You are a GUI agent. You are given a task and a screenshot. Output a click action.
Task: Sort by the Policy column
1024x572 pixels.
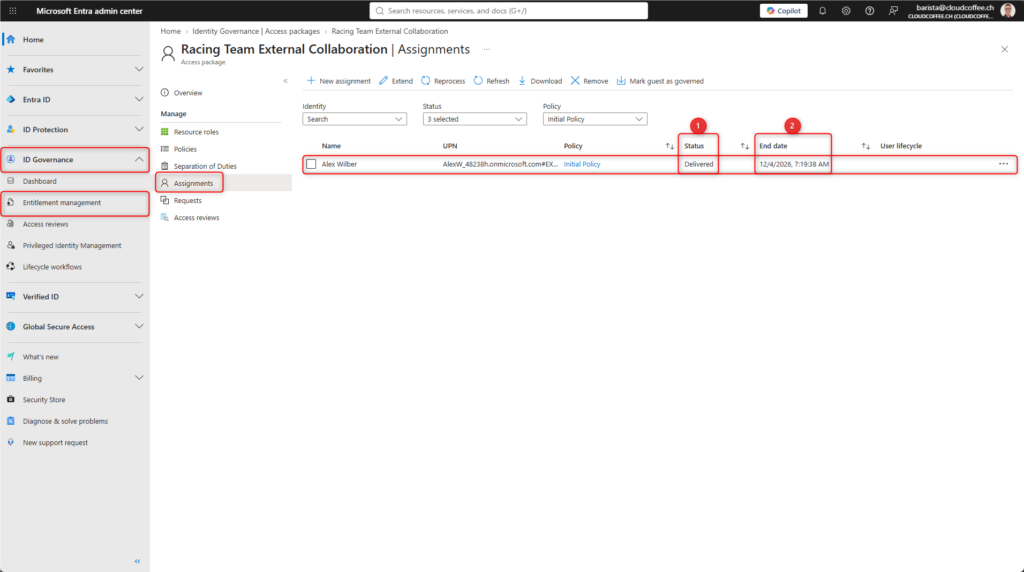click(669, 146)
